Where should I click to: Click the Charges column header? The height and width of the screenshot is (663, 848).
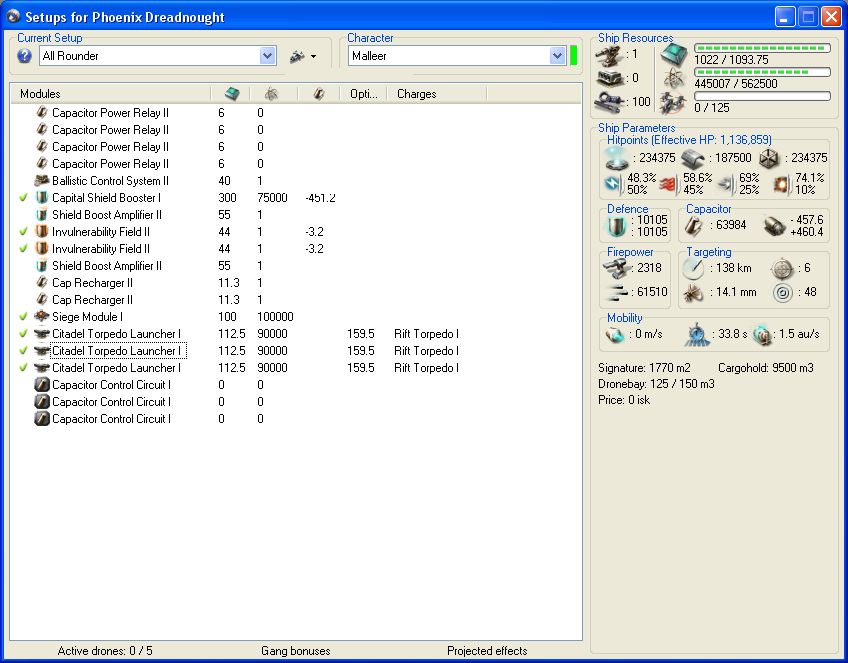coord(436,94)
